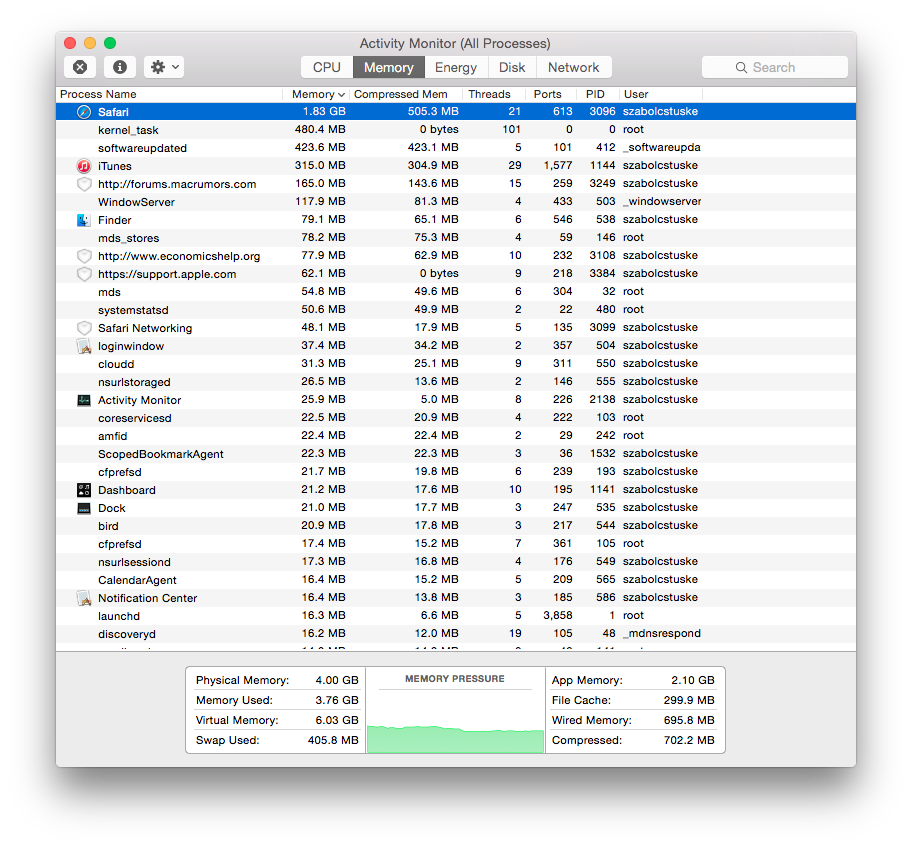This screenshot has height=847, width=912.
Task: Open the Inspect process info icon
Action: (x=120, y=67)
